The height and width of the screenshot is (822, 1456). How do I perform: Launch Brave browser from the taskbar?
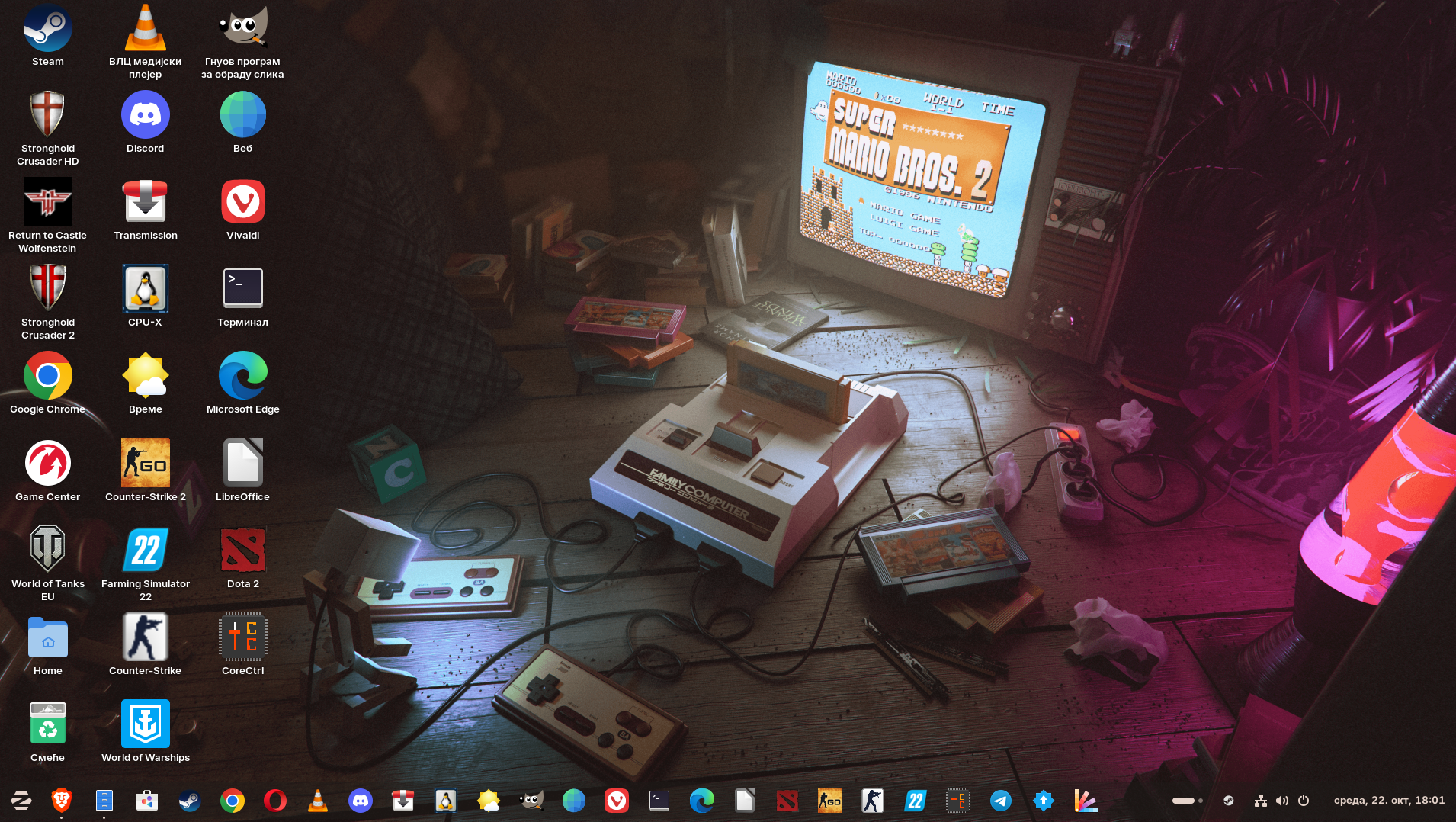point(62,800)
